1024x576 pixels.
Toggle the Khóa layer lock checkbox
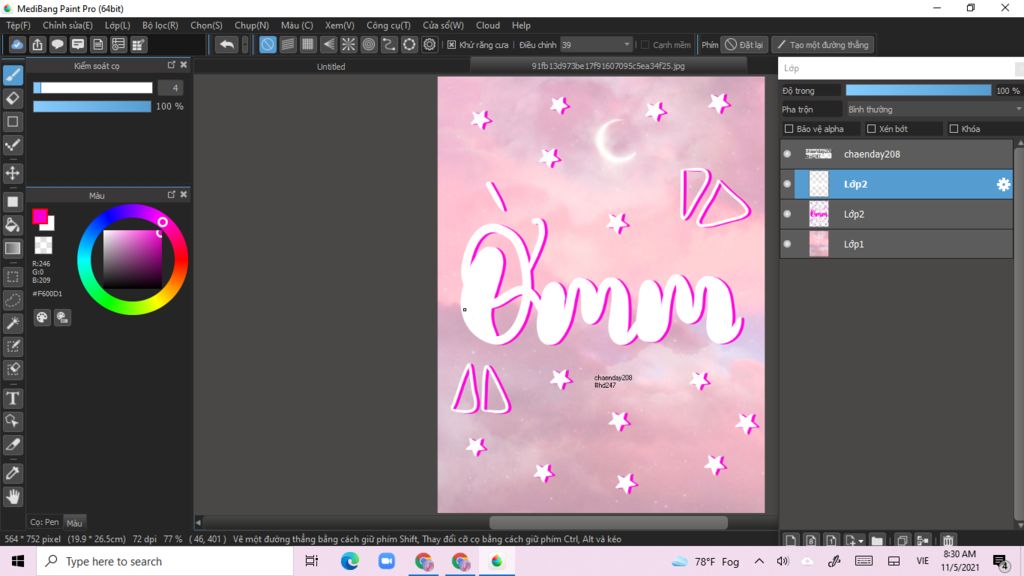coord(953,129)
